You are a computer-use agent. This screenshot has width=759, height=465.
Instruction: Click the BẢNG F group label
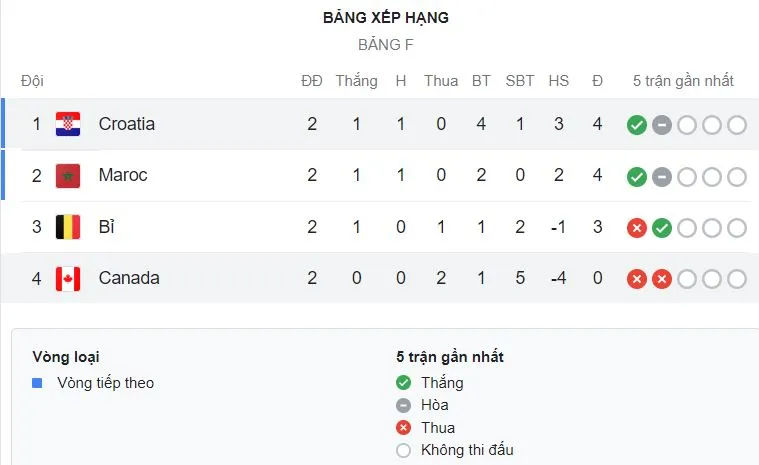386,45
